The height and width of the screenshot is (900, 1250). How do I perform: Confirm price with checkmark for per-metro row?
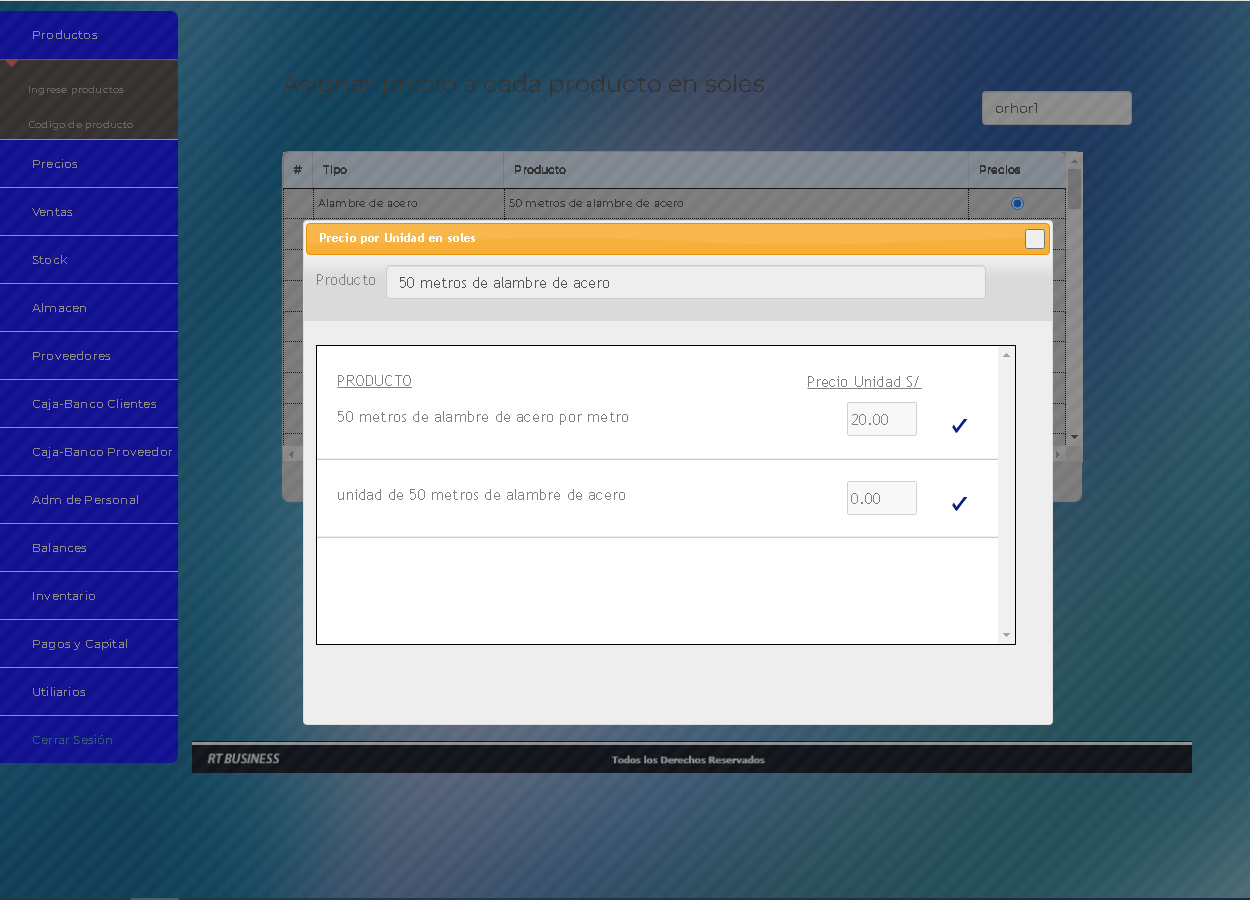click(959, 426)
